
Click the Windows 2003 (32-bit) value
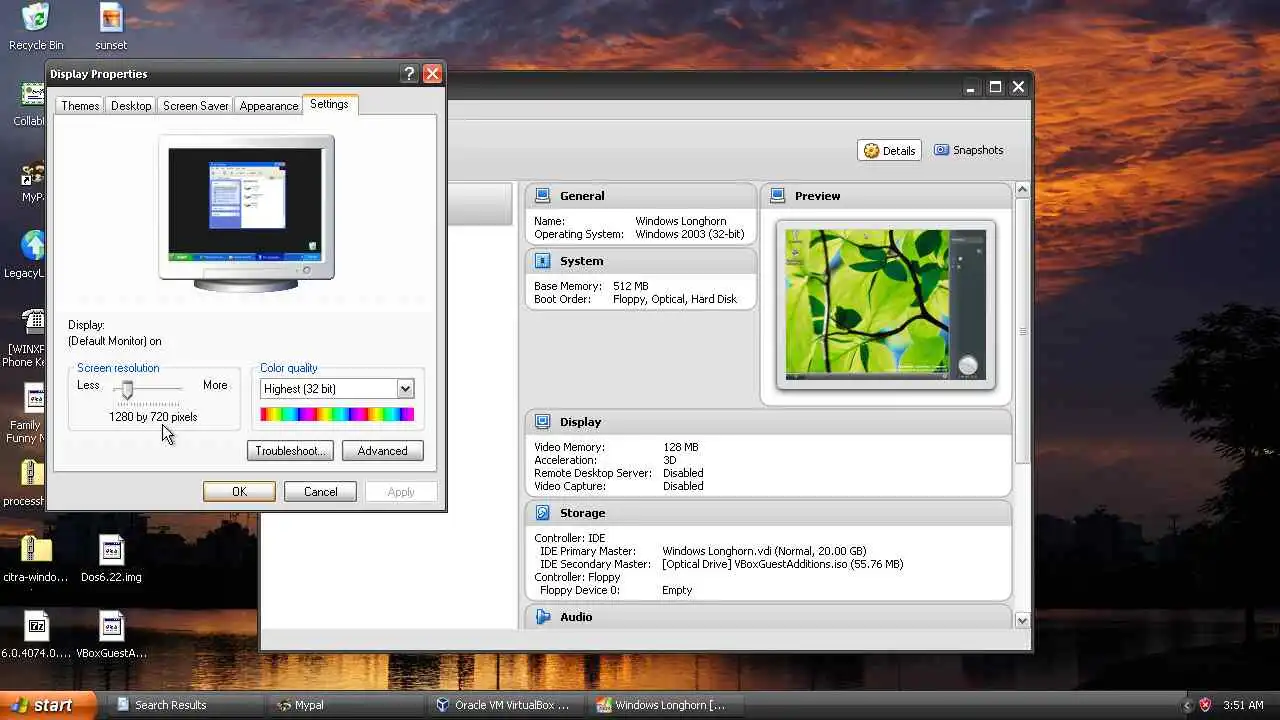689,234
